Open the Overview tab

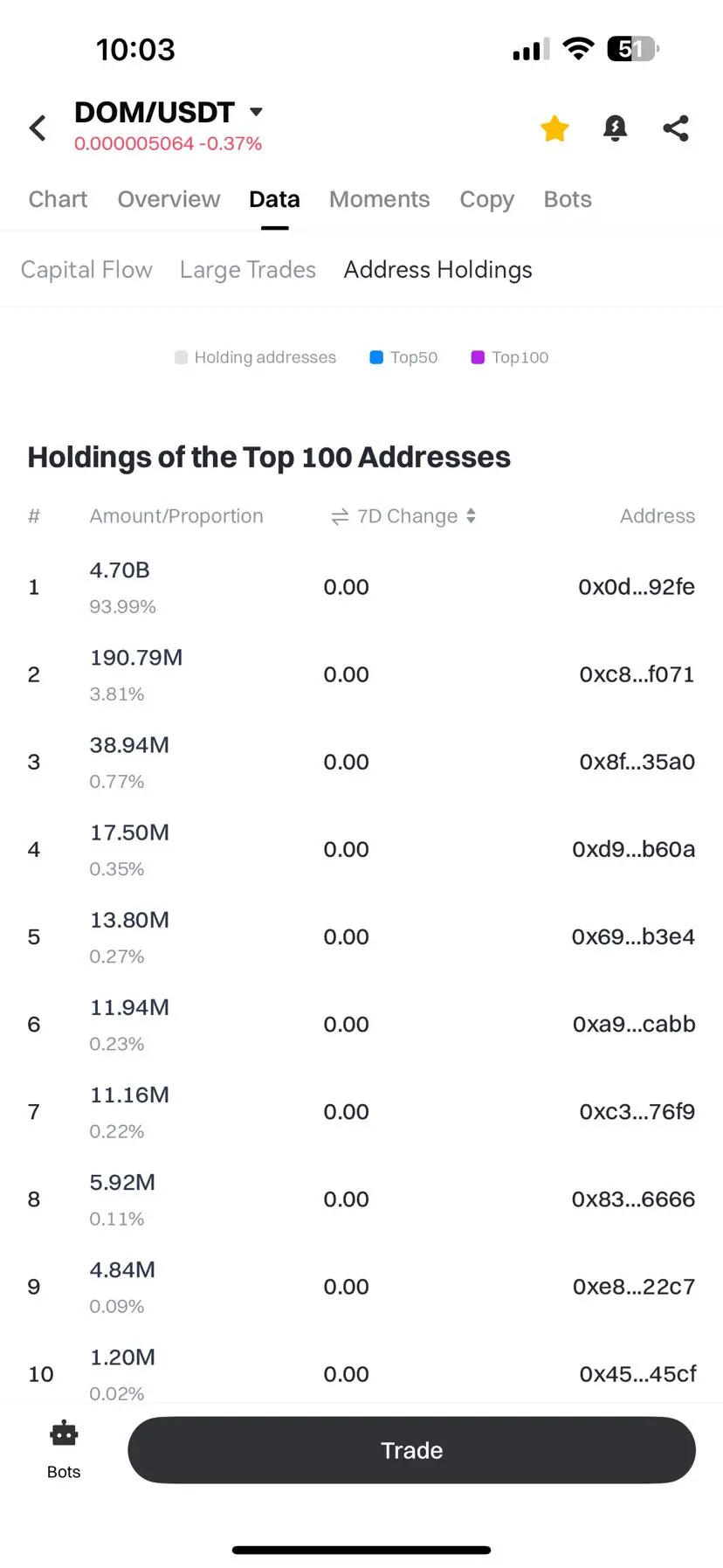coord(169,199)
